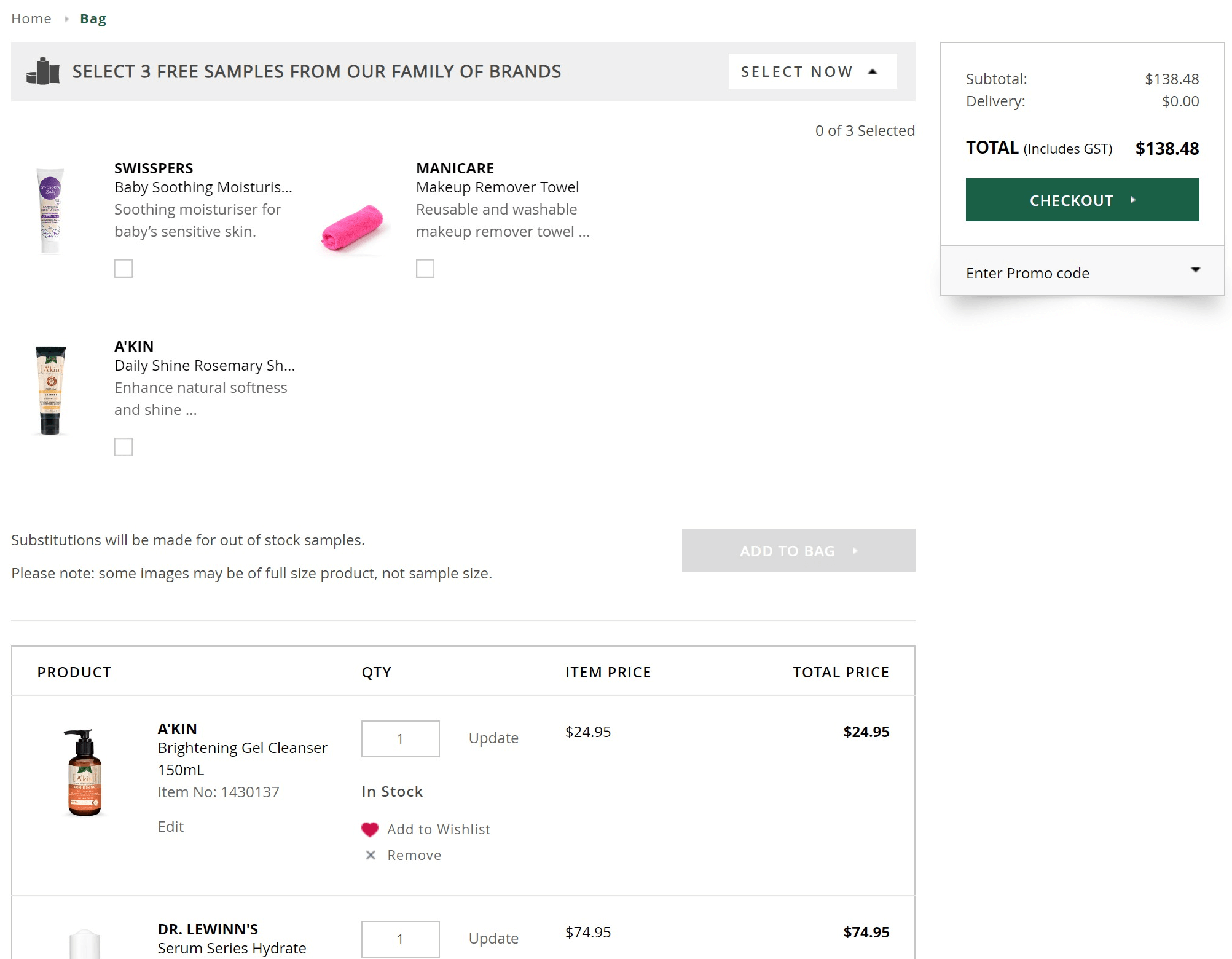1232x959 pixels.
Task: Click the A'kin Brightening Gel Cleanser image
Action: tap(84, 773)
